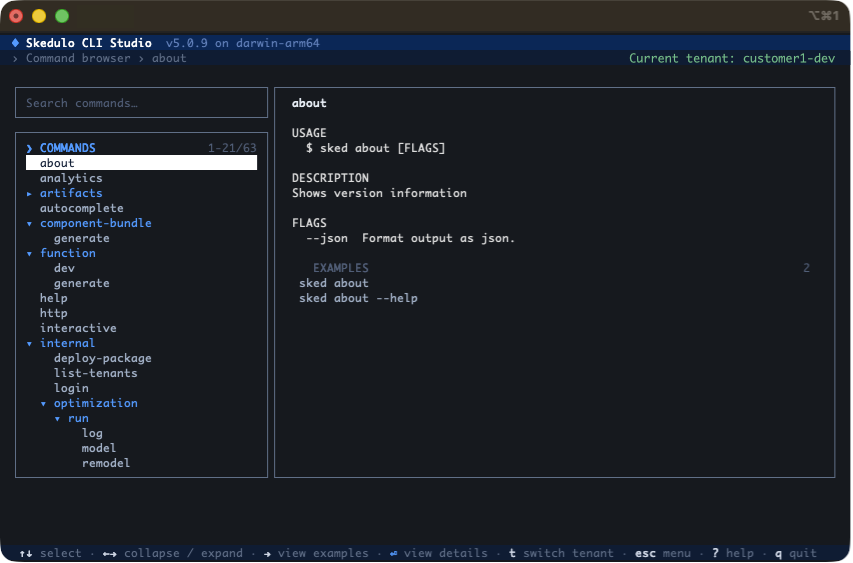
Task: Collapse the 'component-bundle' group triangle
Action: tap(29, 224)
